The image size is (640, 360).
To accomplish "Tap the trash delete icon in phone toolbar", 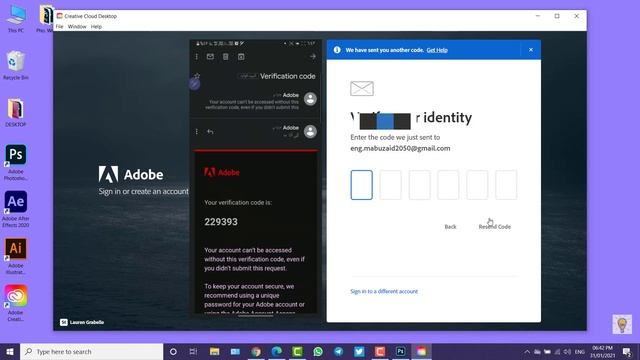I will click(225, 57).
